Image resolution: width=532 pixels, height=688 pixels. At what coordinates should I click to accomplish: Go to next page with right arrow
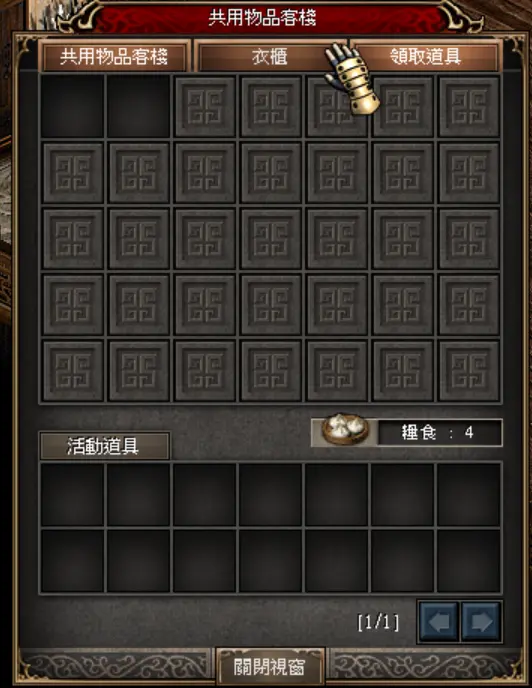pos(481,621)
